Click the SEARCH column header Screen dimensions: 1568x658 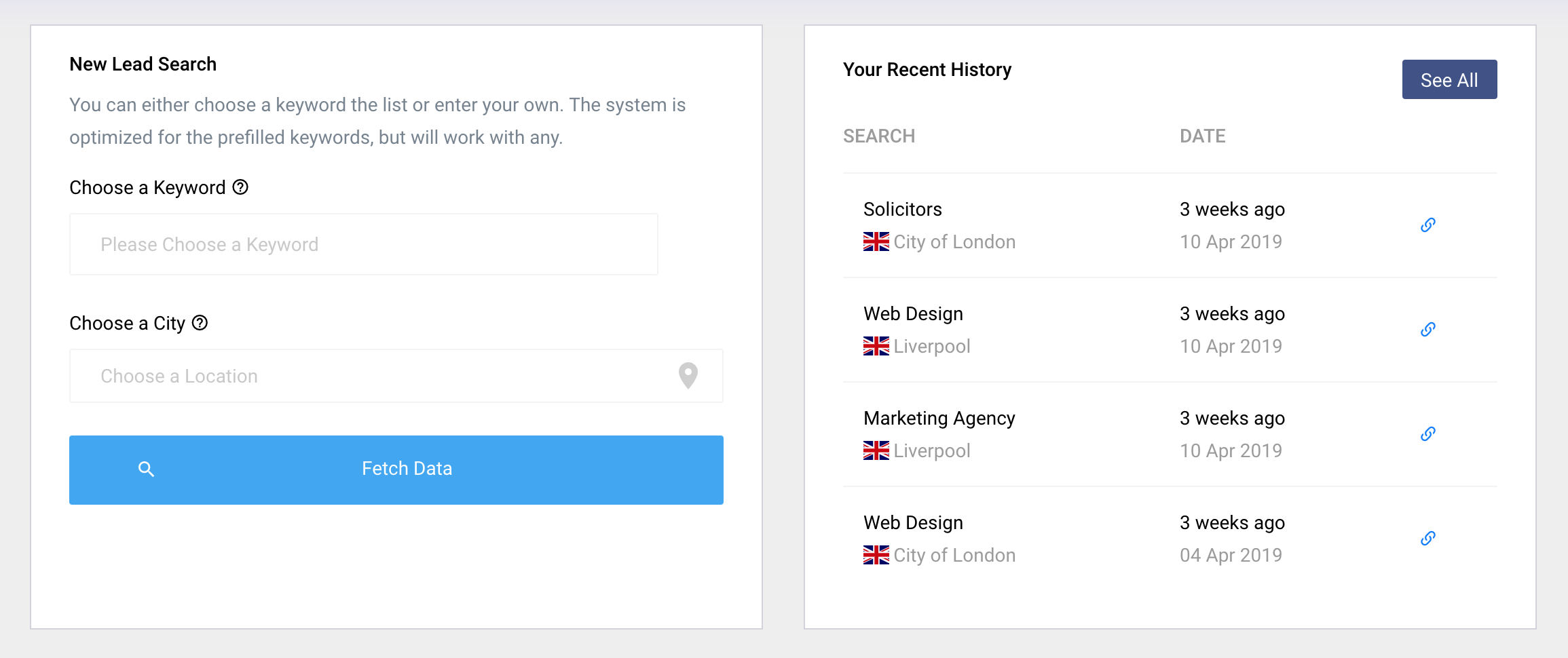(x=879, y=136)
